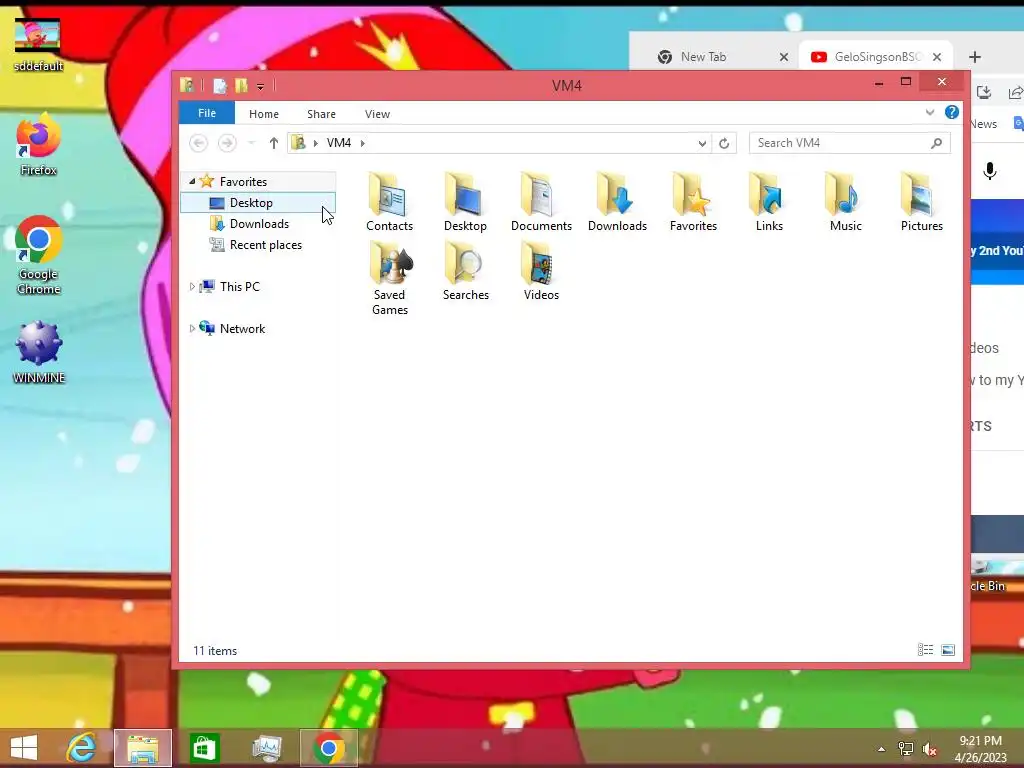Refresh the VM4 folder view

[x=724, y=143]
